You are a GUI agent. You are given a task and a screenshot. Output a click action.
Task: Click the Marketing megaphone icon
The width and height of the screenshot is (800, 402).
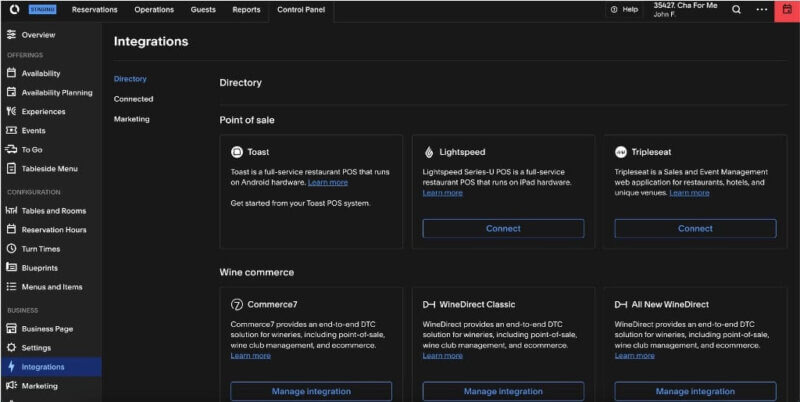[11, 386]
